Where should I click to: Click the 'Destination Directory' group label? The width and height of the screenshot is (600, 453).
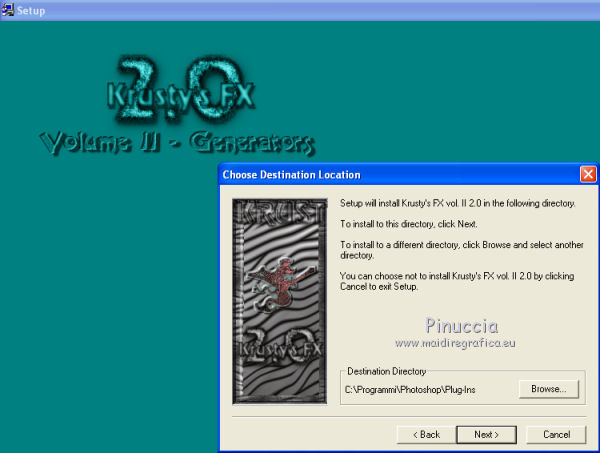tap(386, 371)
